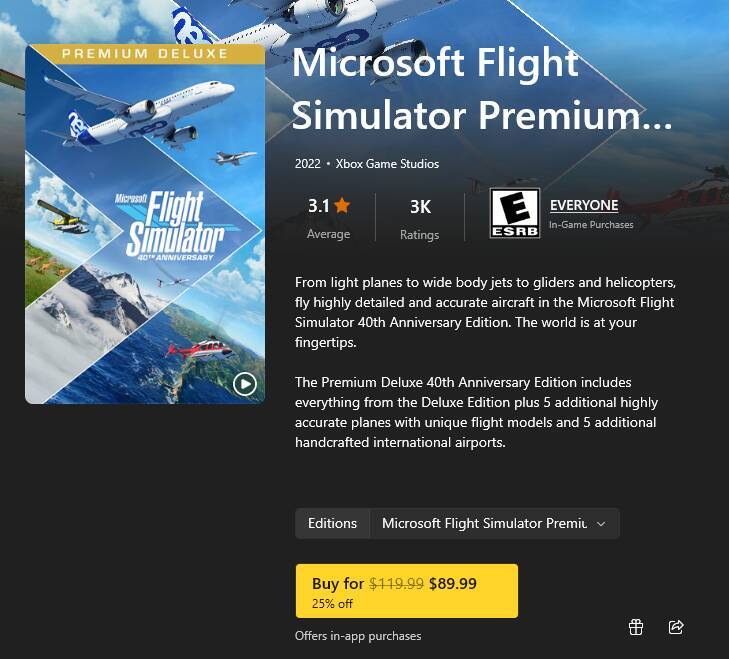Click the 3.1 Average rating
This screenshot has height=659, width=729.
[329, 218]
